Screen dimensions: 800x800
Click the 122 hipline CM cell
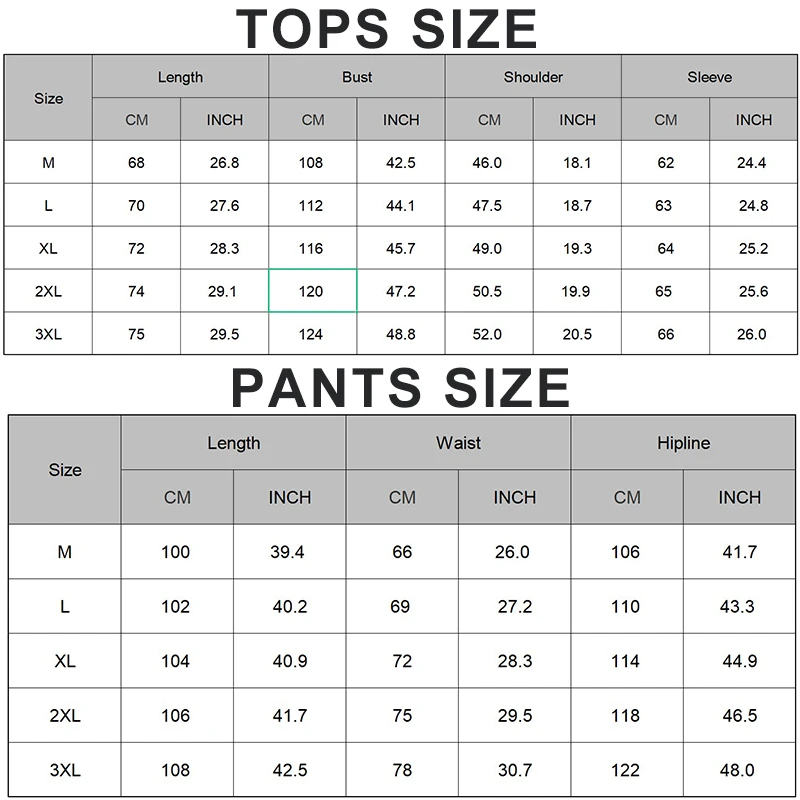pyautogui.click(x=627, y=770)
